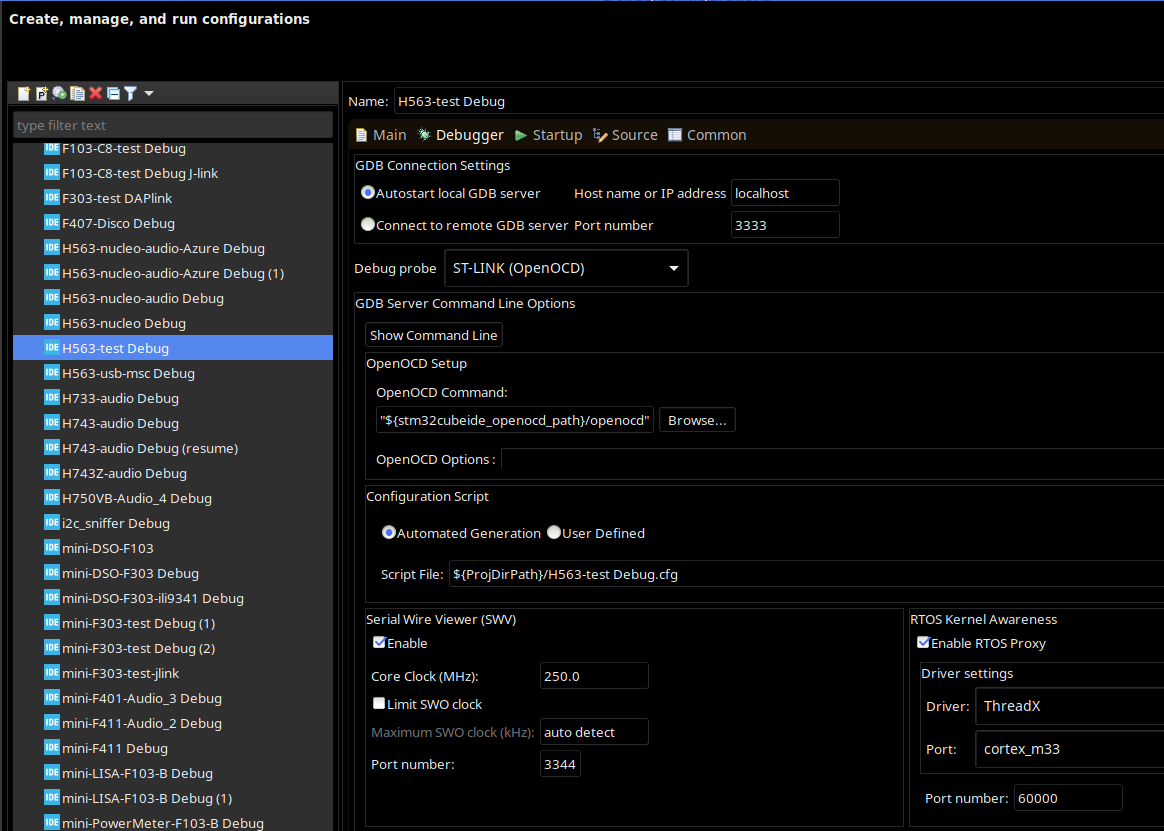Viewport: 1164px width, 831px height.
Task: Open the Debug probe dropdown
Action: (x=565, y=268)
